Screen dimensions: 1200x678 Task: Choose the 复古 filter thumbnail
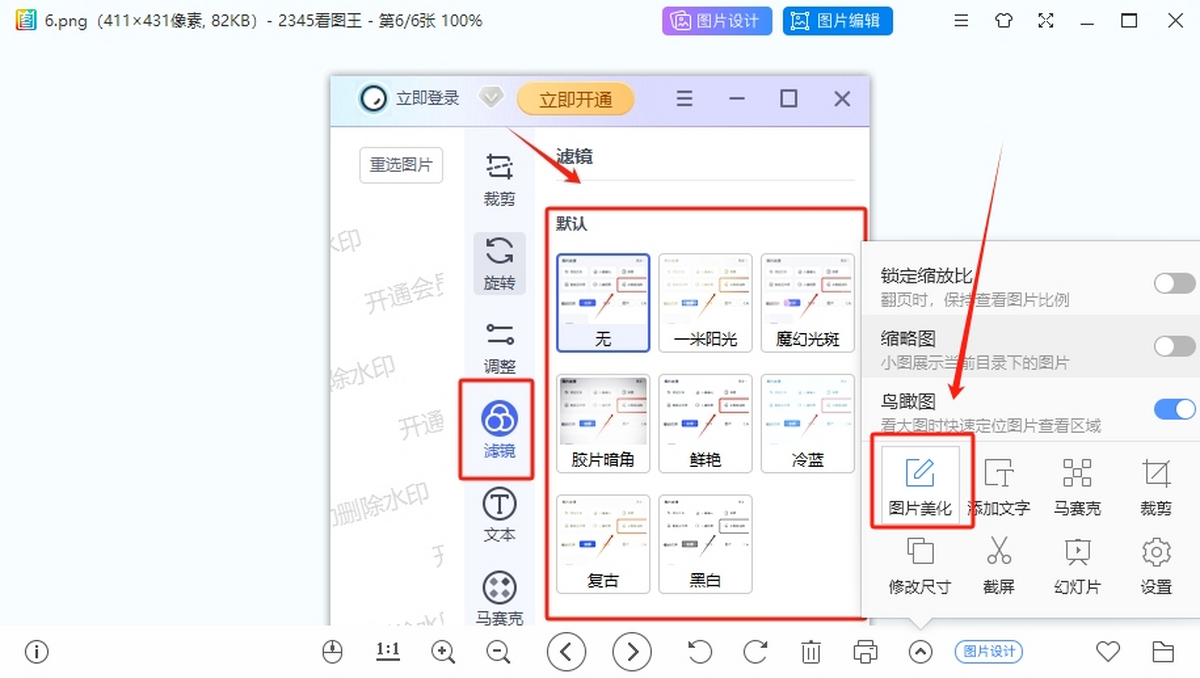coord(603,544)
